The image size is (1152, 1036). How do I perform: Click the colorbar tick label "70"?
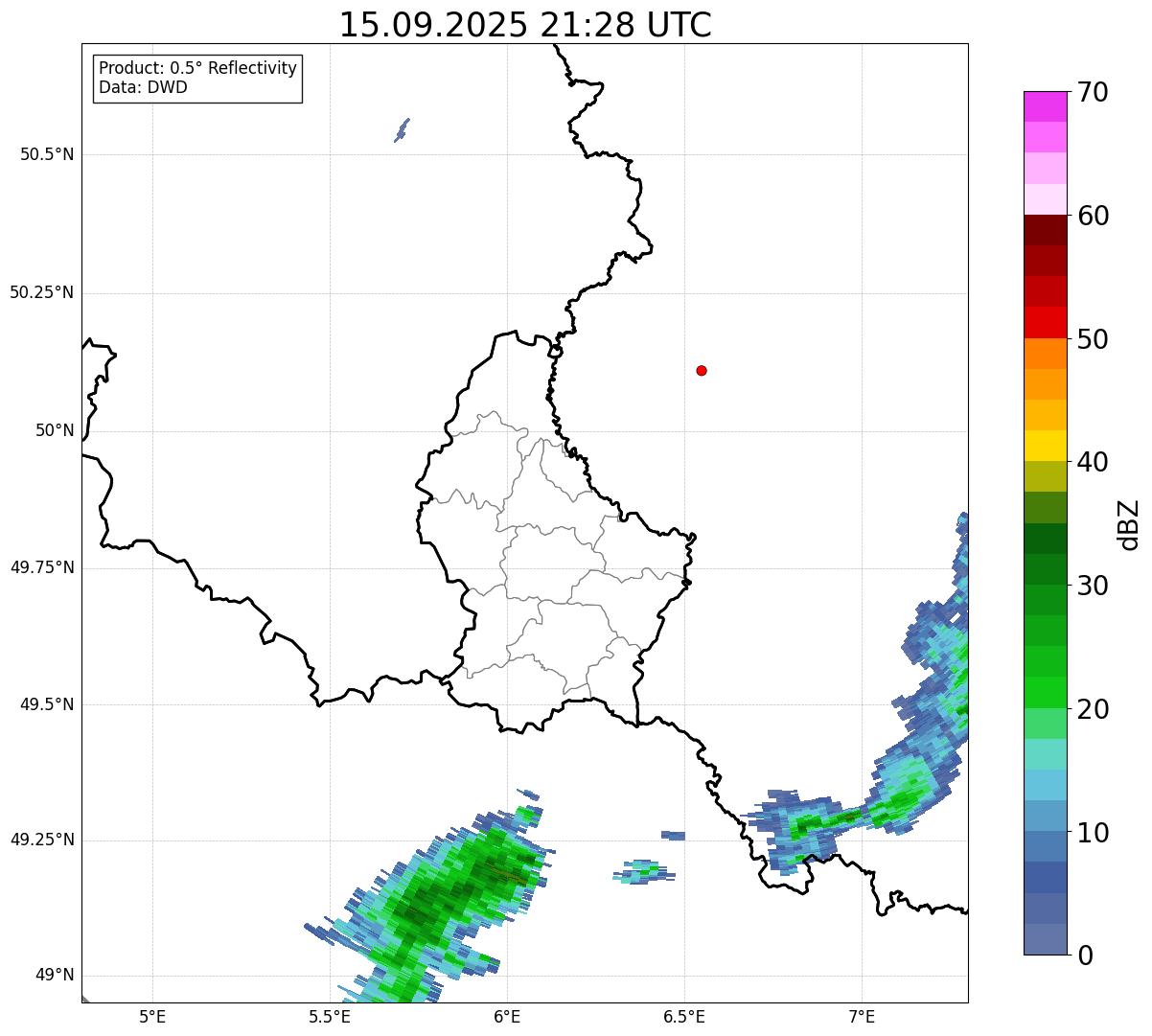(x=1093, y=92)
